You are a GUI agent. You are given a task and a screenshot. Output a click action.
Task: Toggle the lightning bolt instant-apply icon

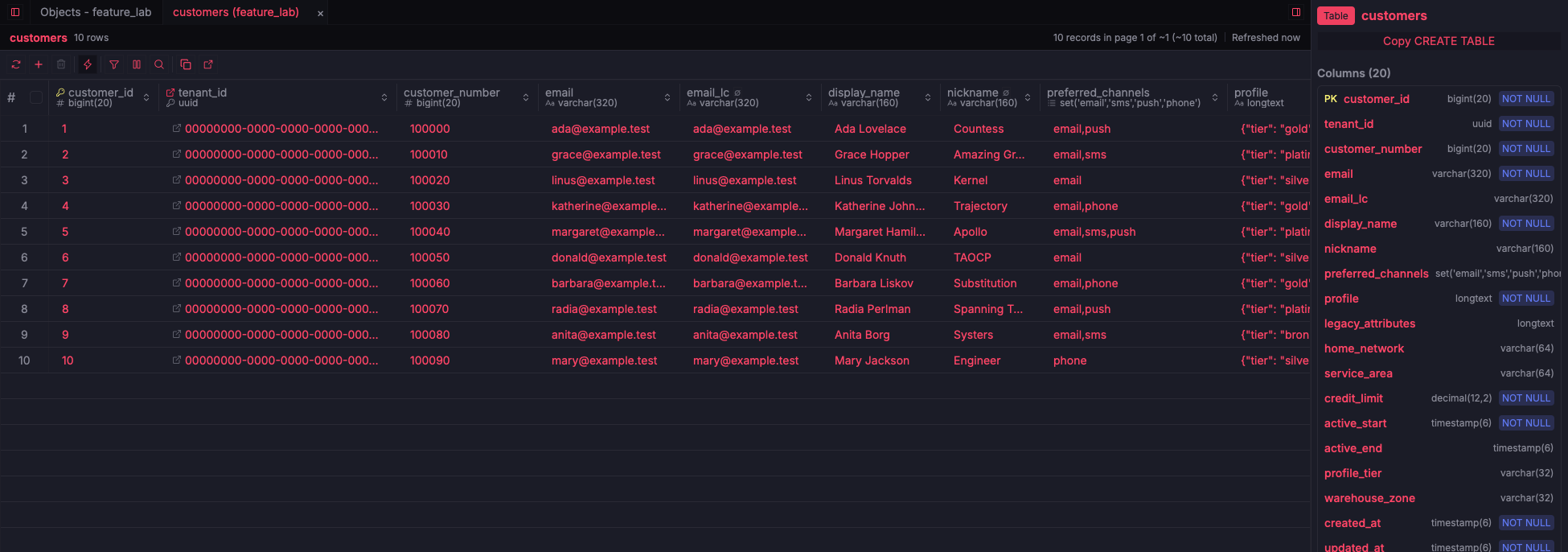(88, 64)
